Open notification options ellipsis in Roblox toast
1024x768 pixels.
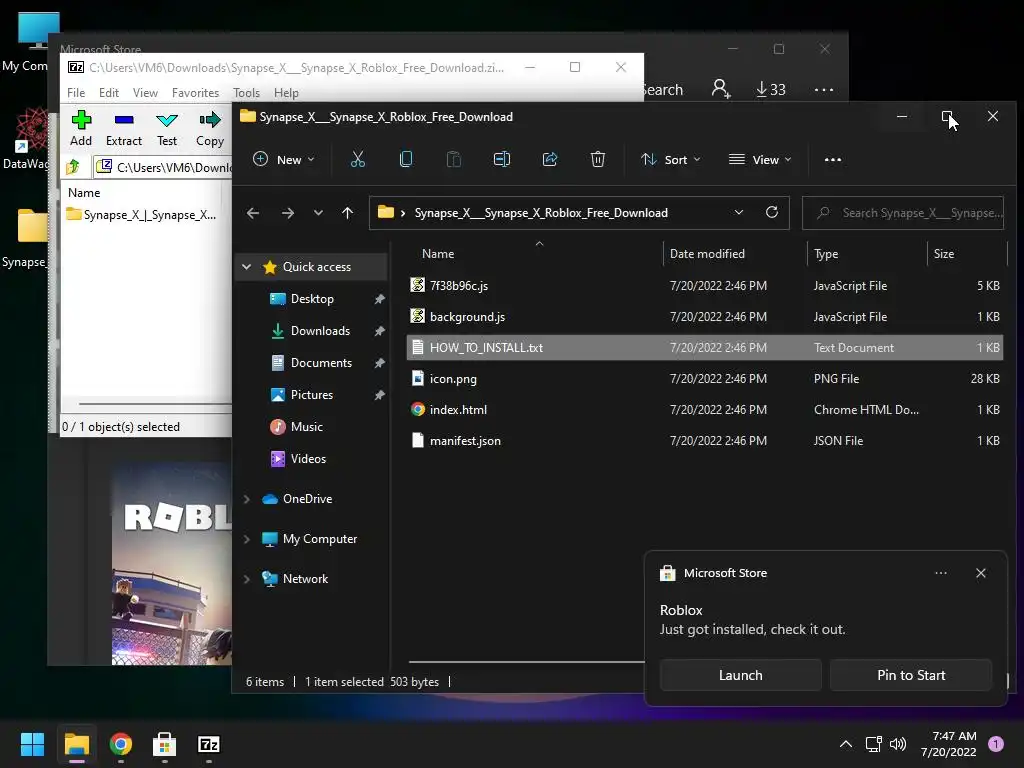[x=941, y=573]
